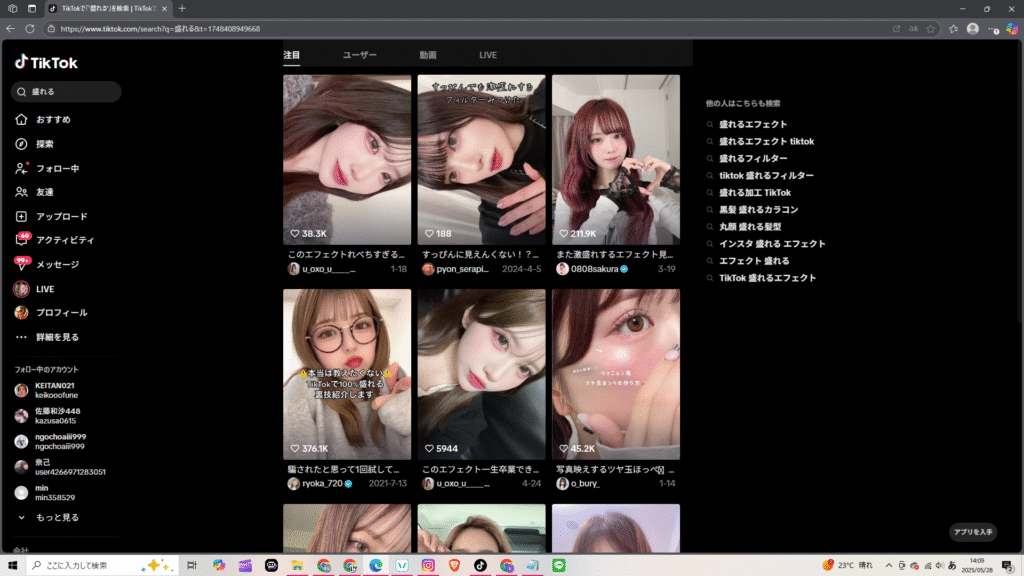Screen dimensions: 1024x576
Task: Open TikTok app from taskbar
Action: 480,566
